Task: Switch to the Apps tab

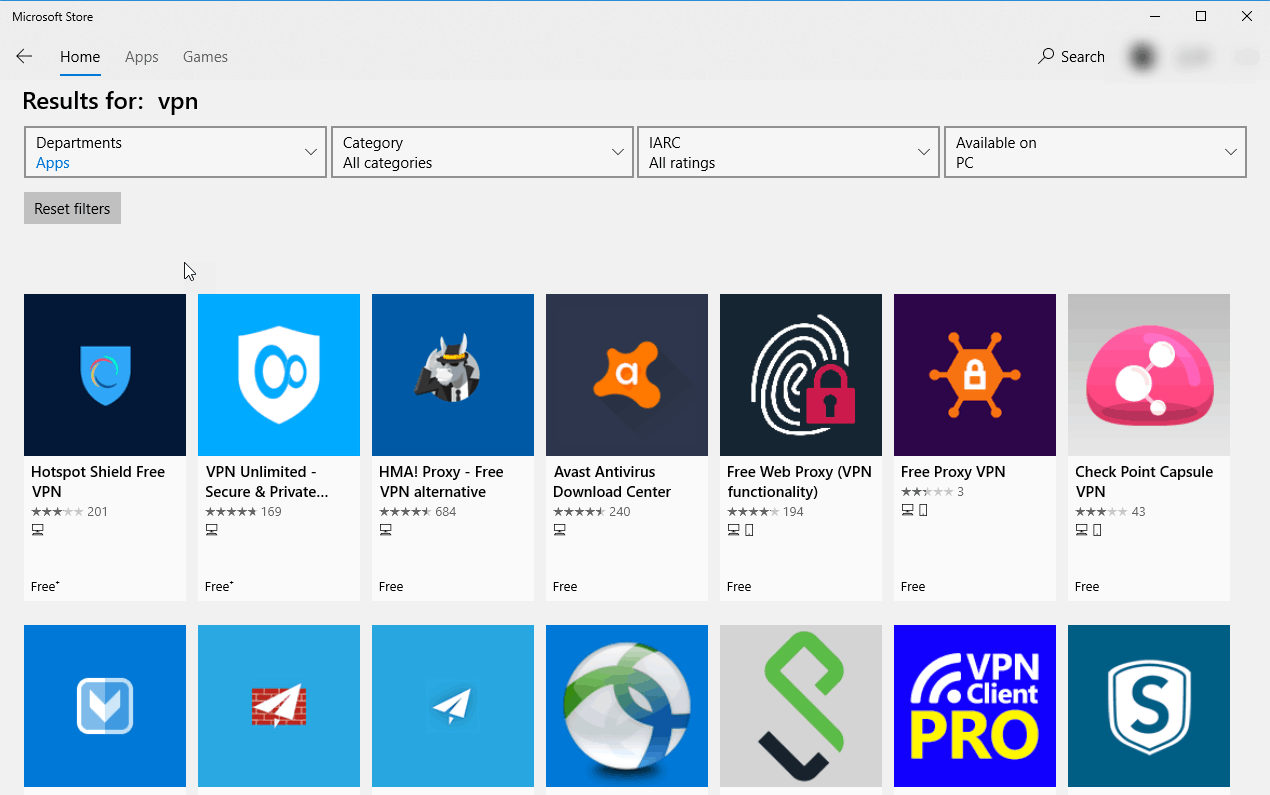Action: (x=142, y=57)
